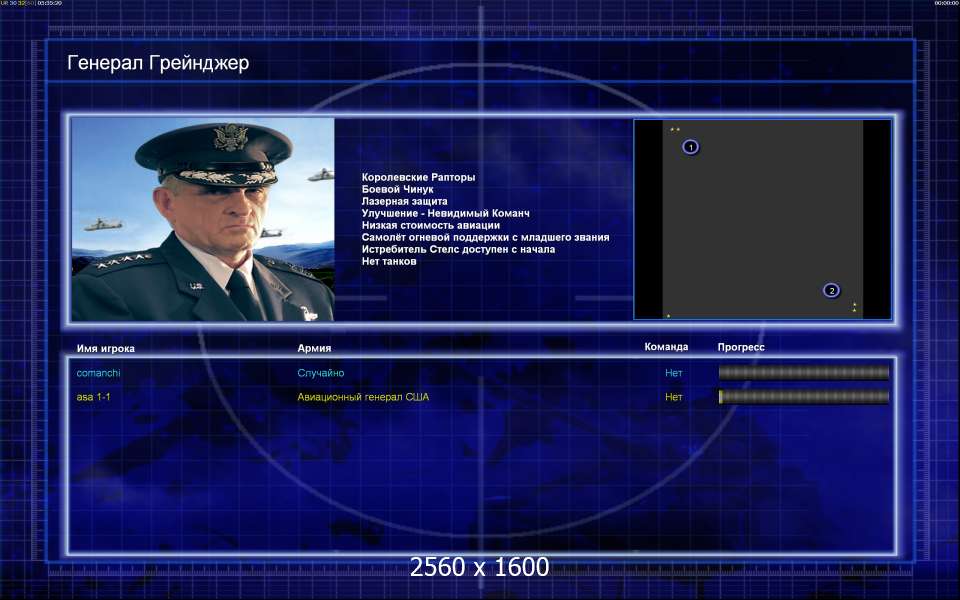Click the timer in the top-right corner

point(945,4)
